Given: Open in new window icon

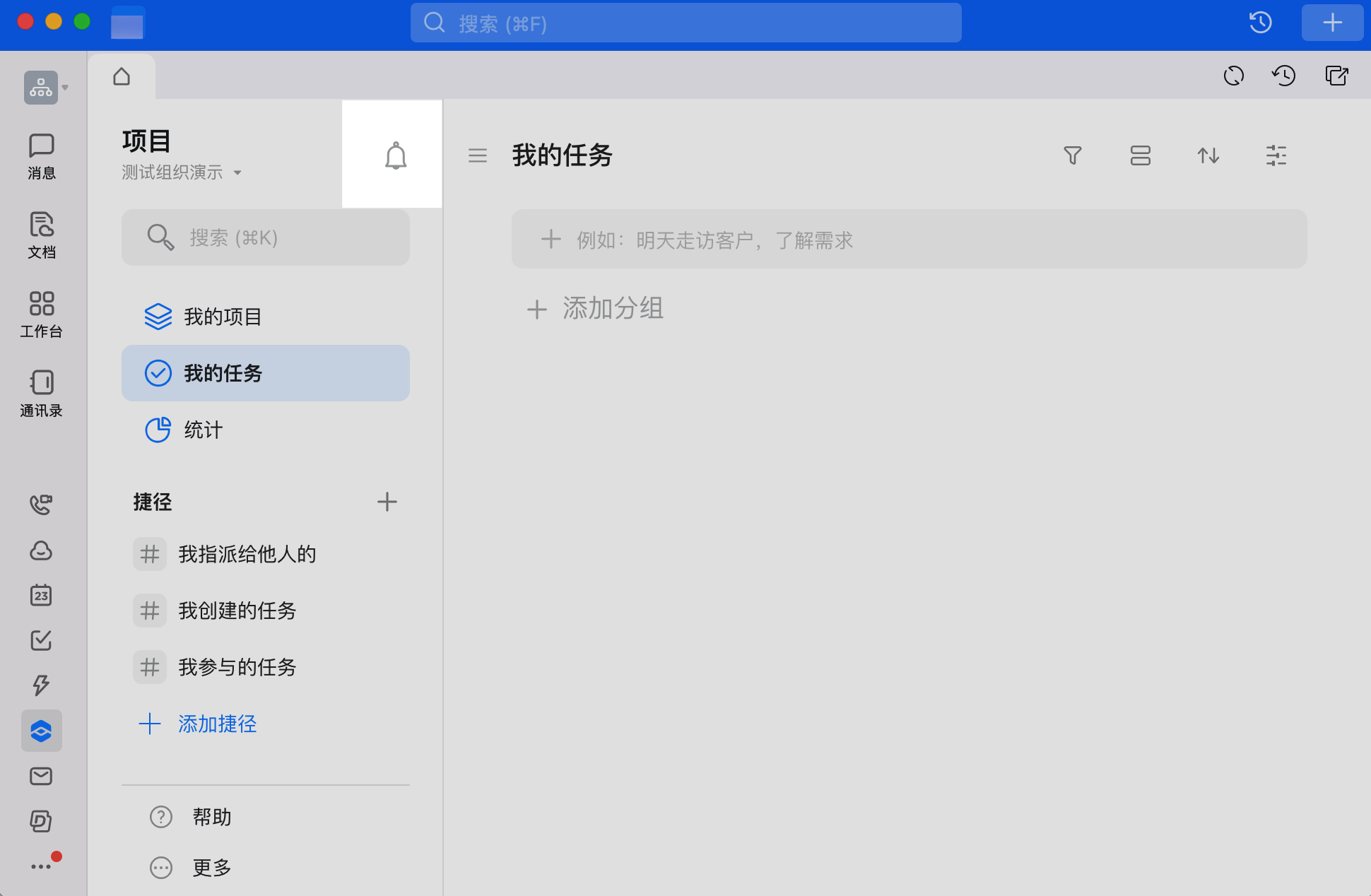Looking at the screenshot, I should tap(1336, 76).
